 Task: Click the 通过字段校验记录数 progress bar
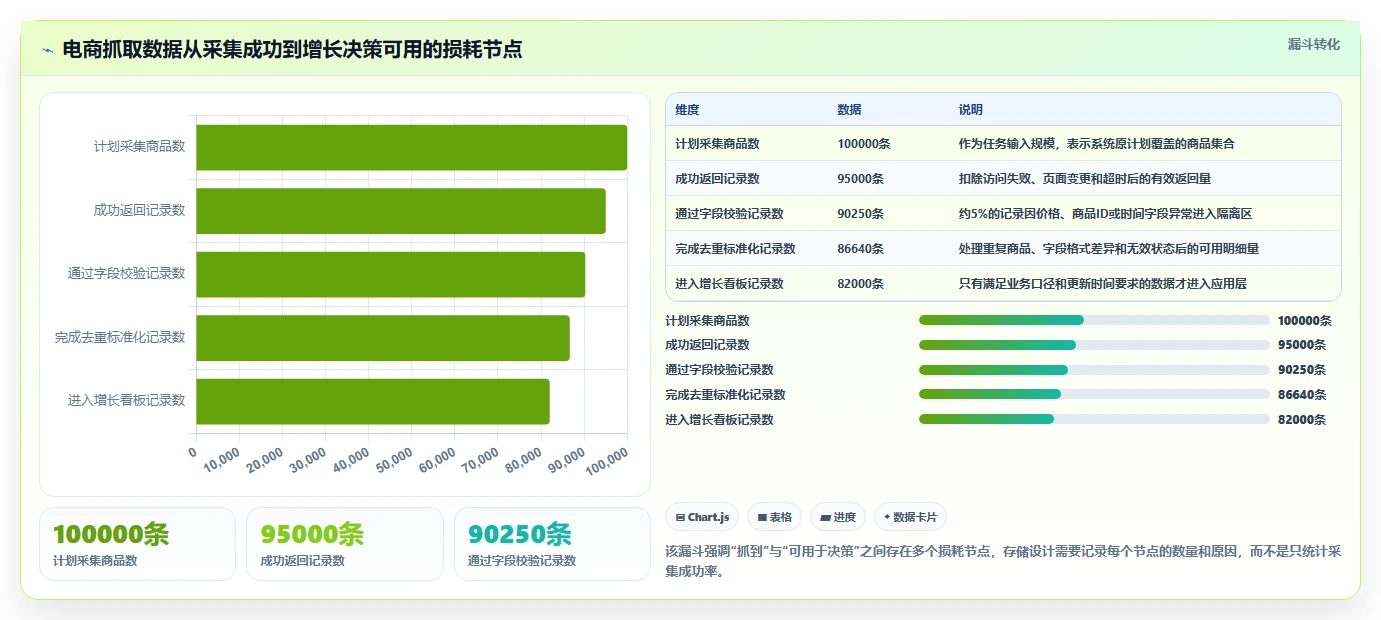click(x=1094, y=370)
